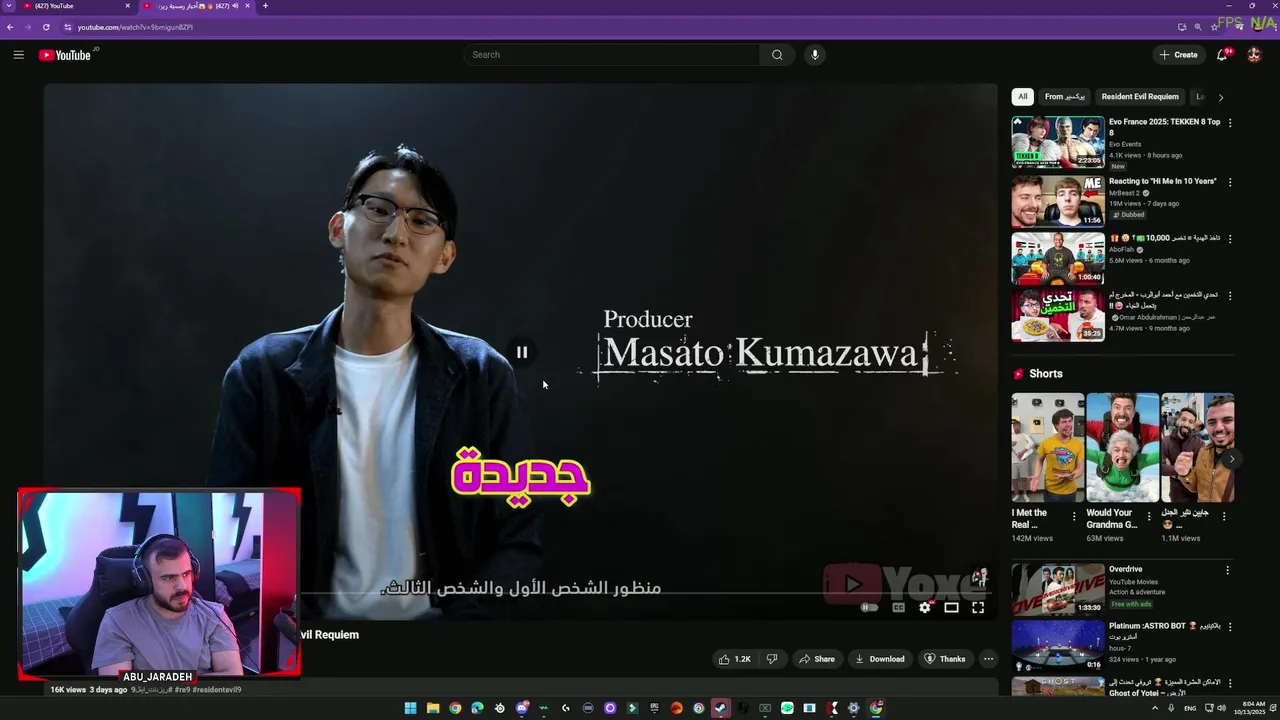Open options for I Met the Real short

point(1075,517)
